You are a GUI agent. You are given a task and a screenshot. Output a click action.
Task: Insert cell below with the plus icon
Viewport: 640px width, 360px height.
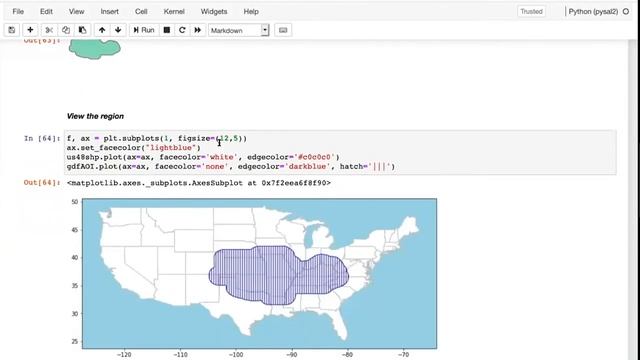30,30
